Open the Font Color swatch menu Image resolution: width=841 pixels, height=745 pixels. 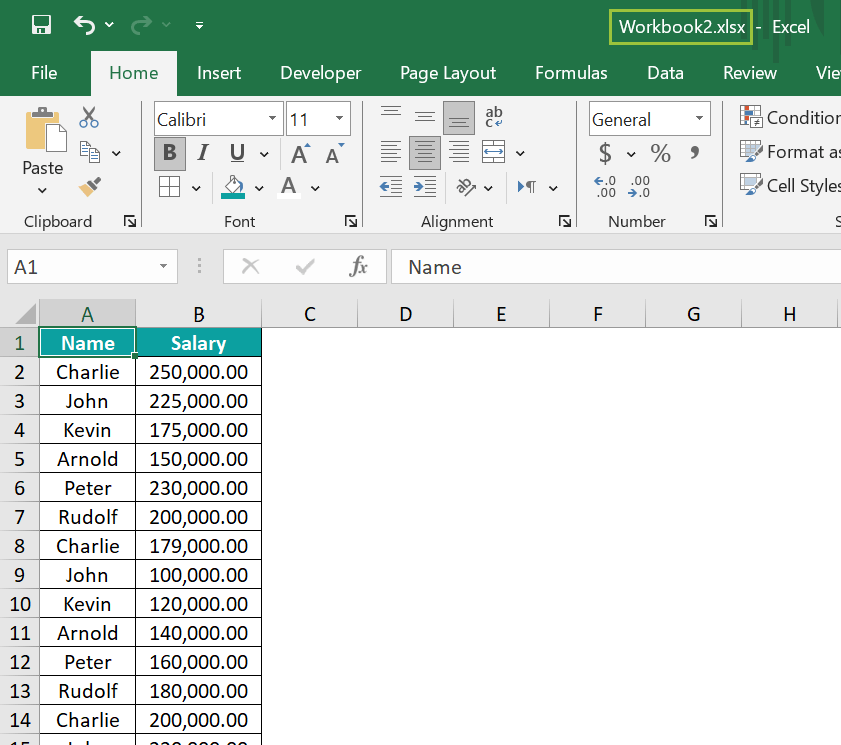(x=313, y=188)
